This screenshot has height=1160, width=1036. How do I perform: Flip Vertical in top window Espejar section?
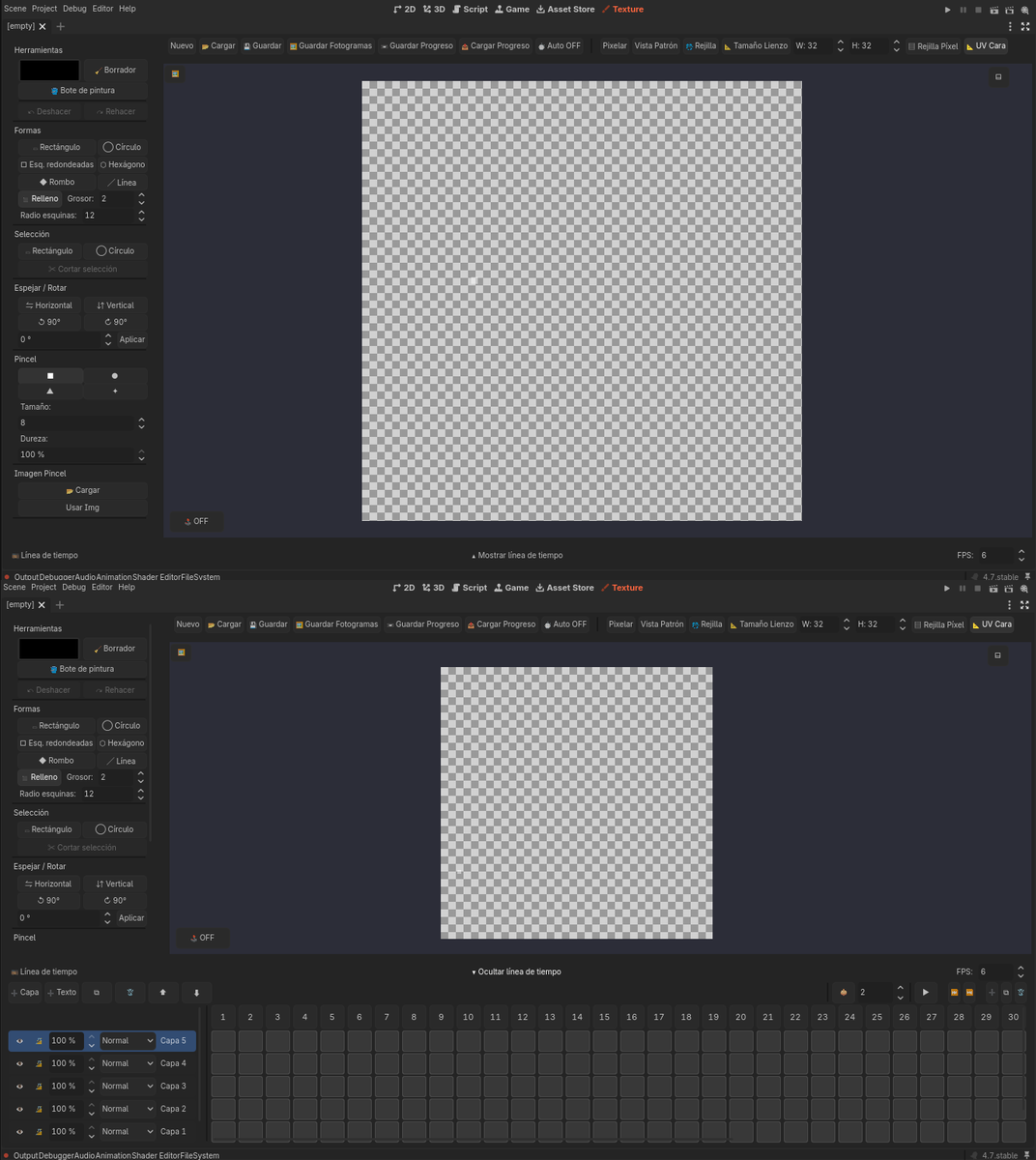115,305
